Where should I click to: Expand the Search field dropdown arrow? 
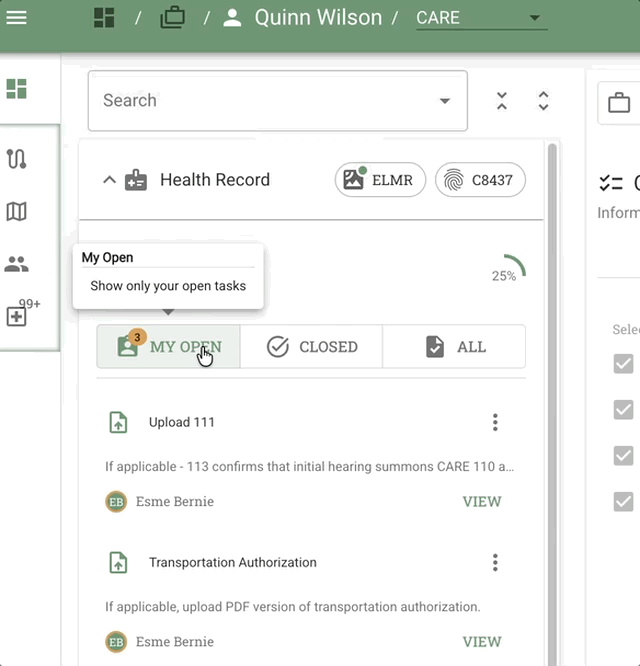(x=444, y=101)
